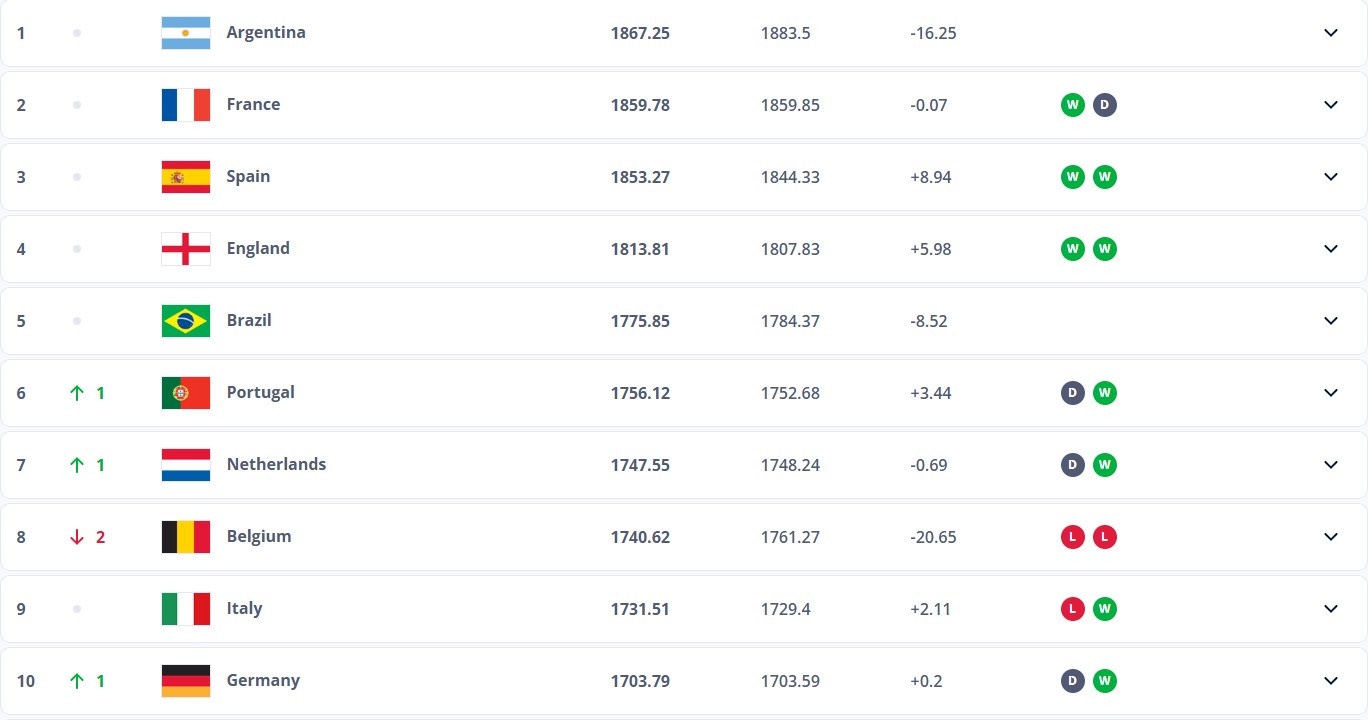Viewport: 1368px width, 720px height.
Task: Expand the Brazil row chevron
Action: pos(1331,321)
